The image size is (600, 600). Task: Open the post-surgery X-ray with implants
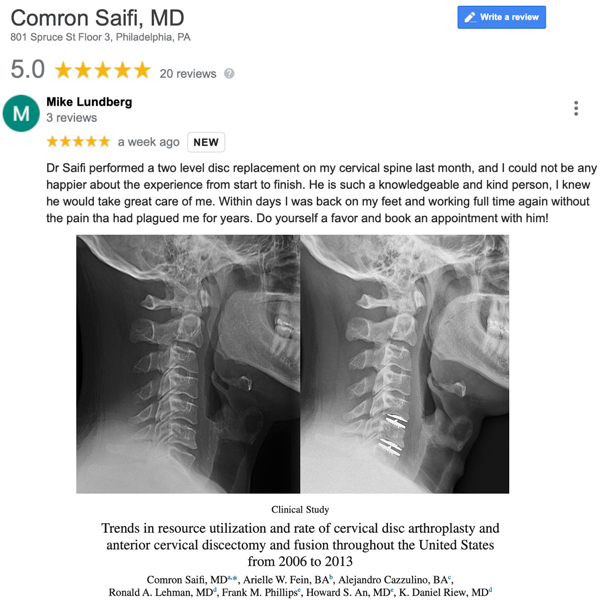pos(405,364)
